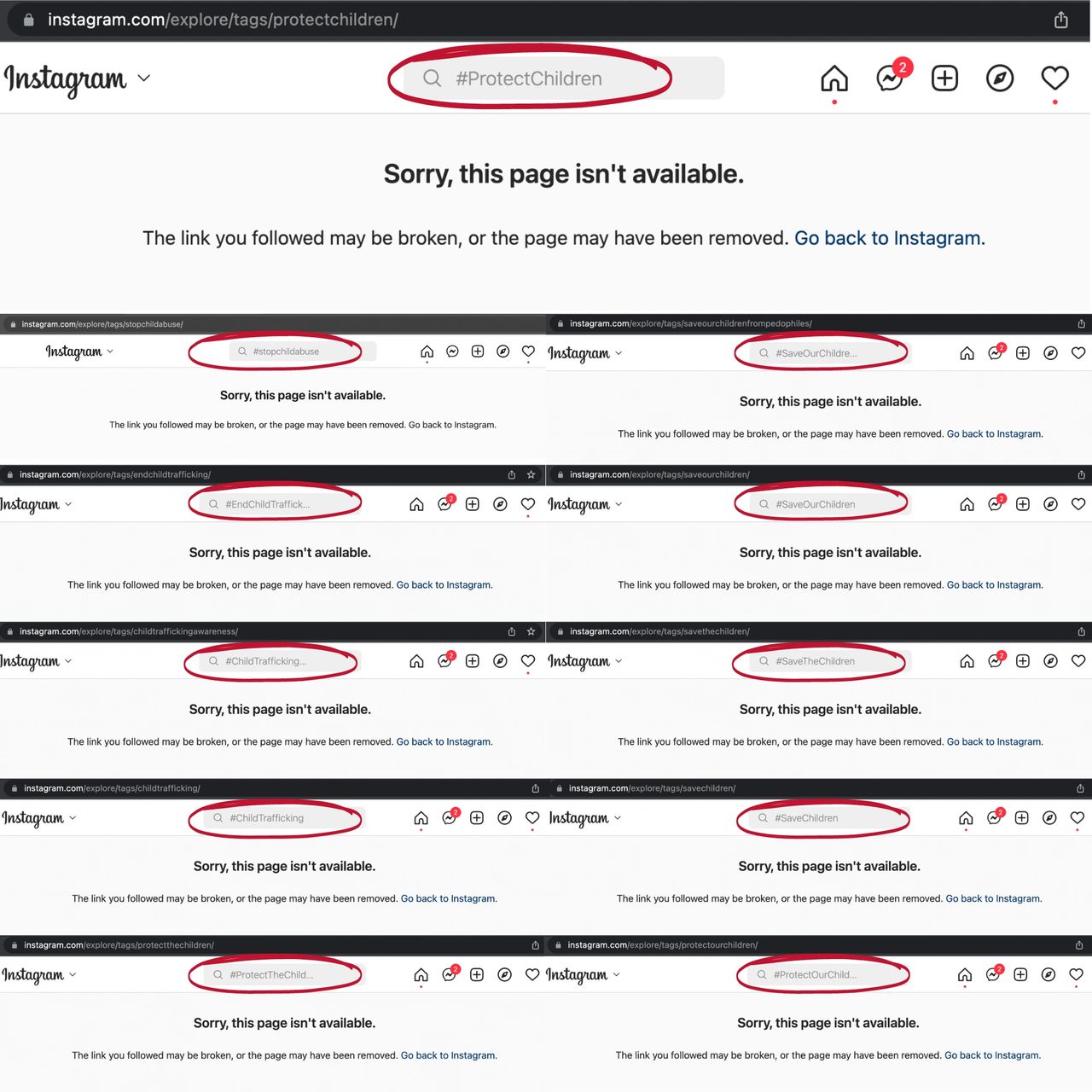Image resolution: width=1092 pixels, height=1092 pixels.
Task: Click 'Go back to Instagram' in the #SaveTheChildren panel
Action: tap(994, 741)
